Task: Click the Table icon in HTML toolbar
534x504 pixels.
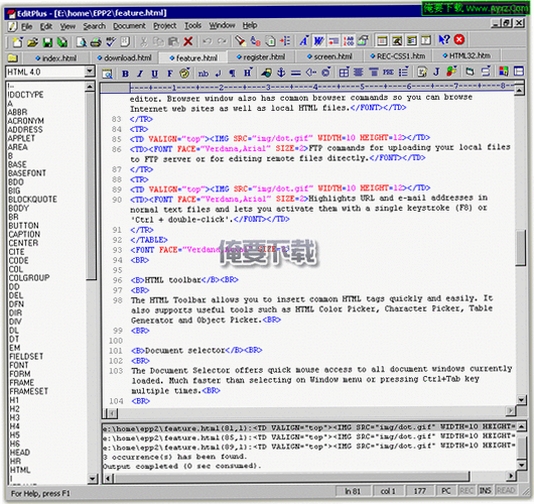Action: coord(344,72)
